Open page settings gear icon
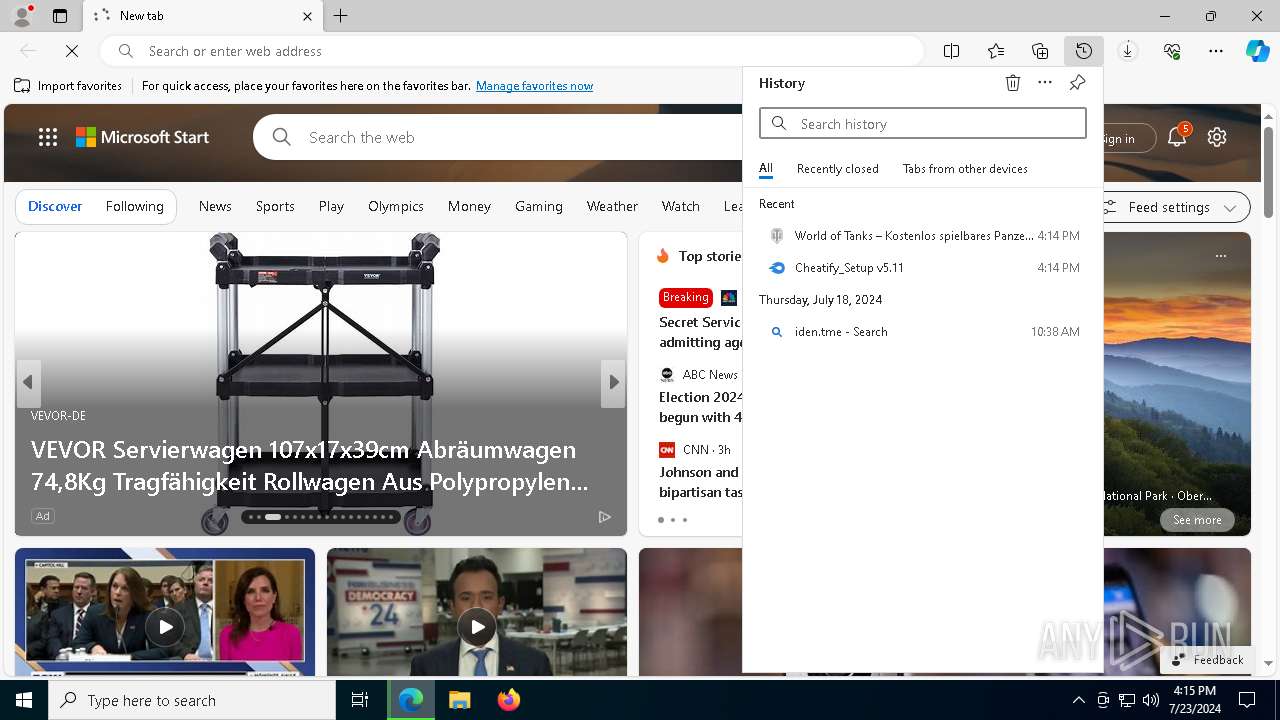Screen dimensions: 1280x720 pos(1217,137)
